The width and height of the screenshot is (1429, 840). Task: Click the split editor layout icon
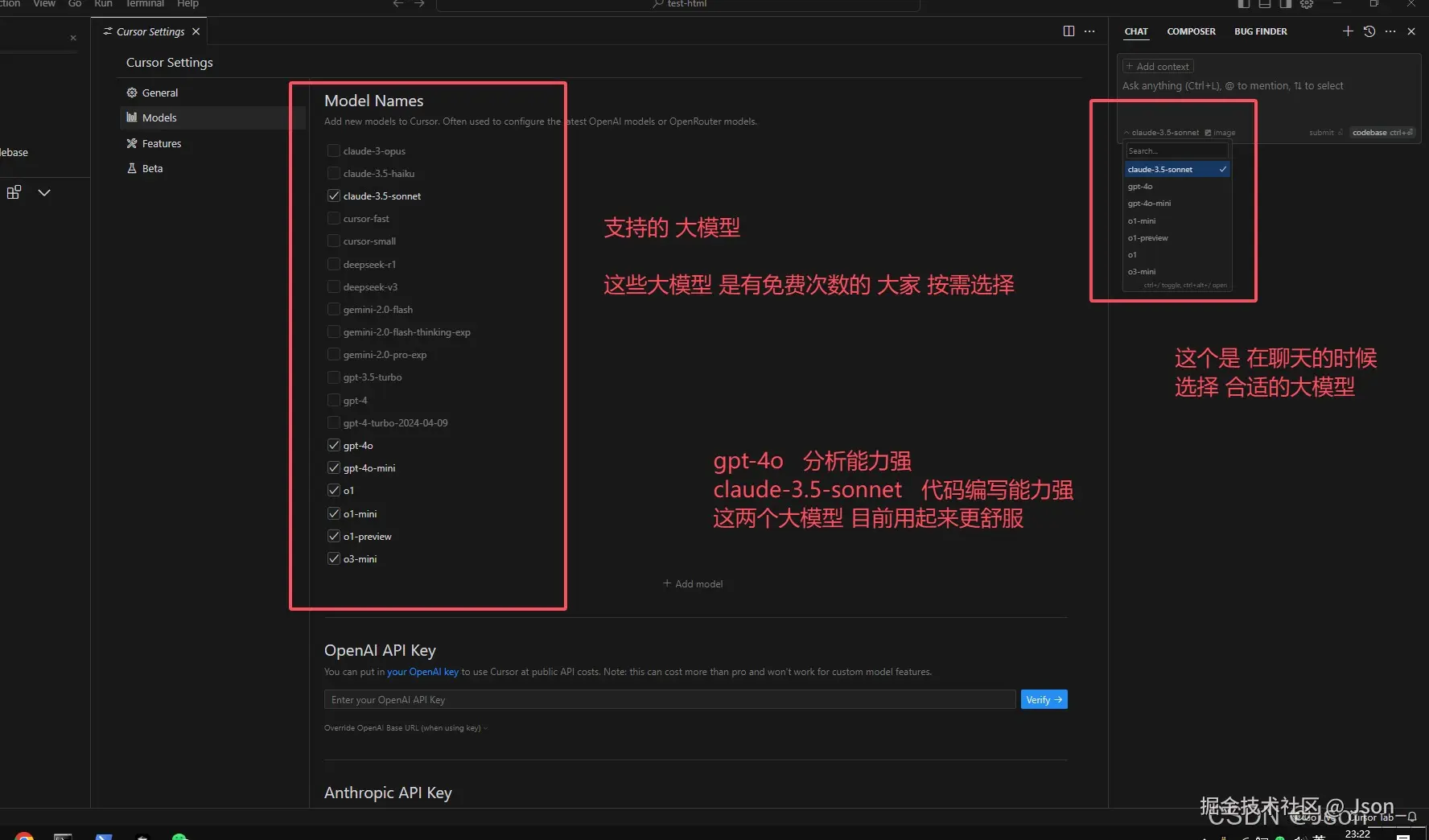pyautogui.click(x=1069, y=31)
